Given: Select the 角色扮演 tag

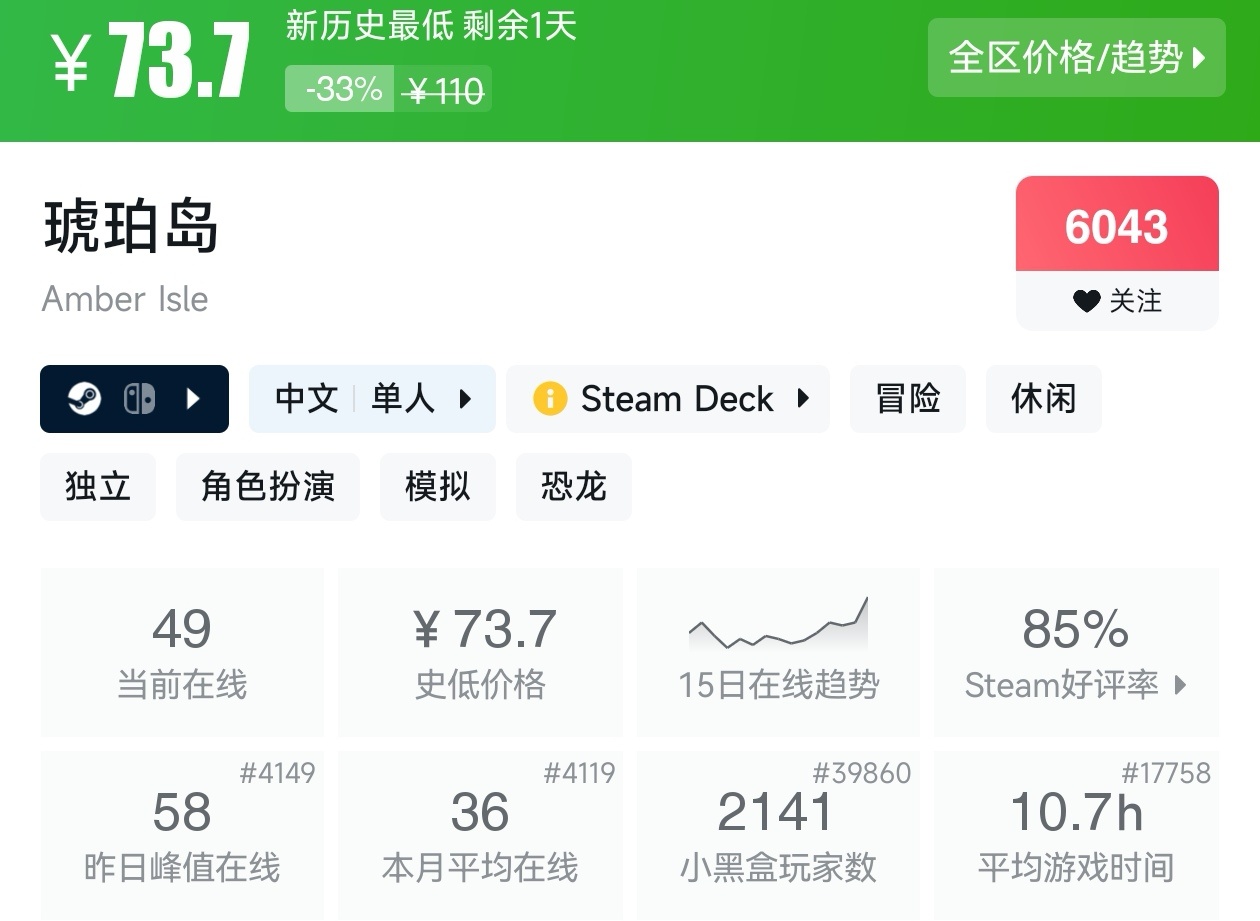Looking at the screenshot, I should pos(267,487).
